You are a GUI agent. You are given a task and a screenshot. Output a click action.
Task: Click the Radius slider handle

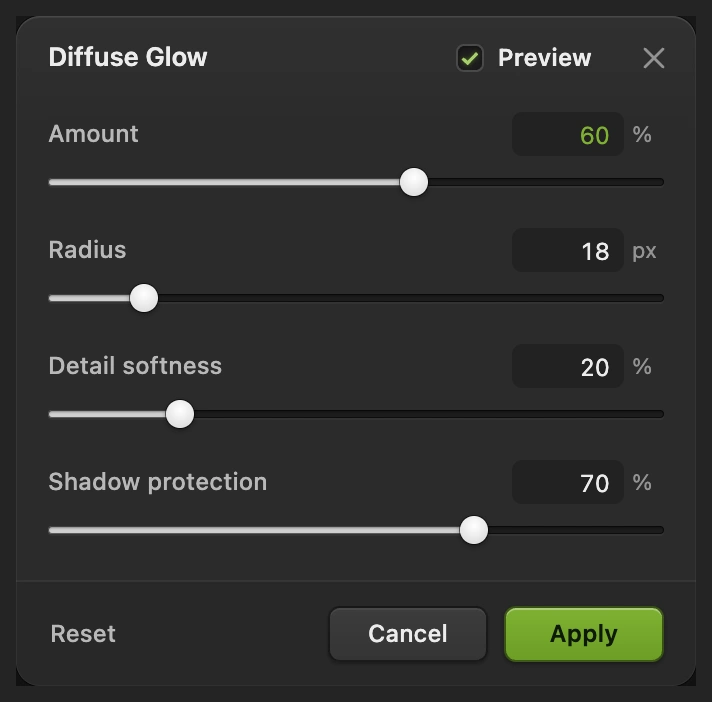[144, 298]
